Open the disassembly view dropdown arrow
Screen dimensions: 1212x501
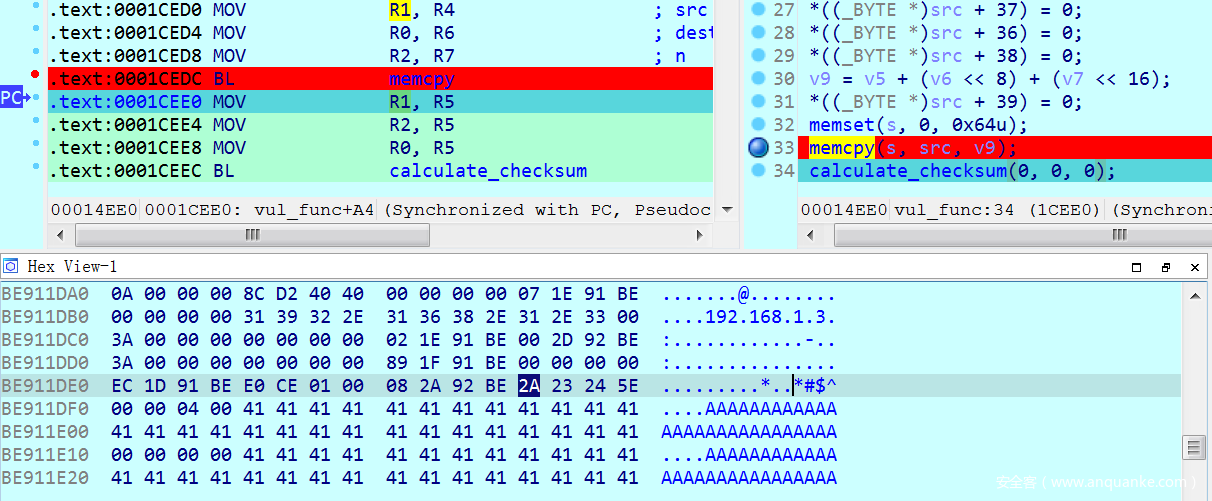(x=727, y=210)
